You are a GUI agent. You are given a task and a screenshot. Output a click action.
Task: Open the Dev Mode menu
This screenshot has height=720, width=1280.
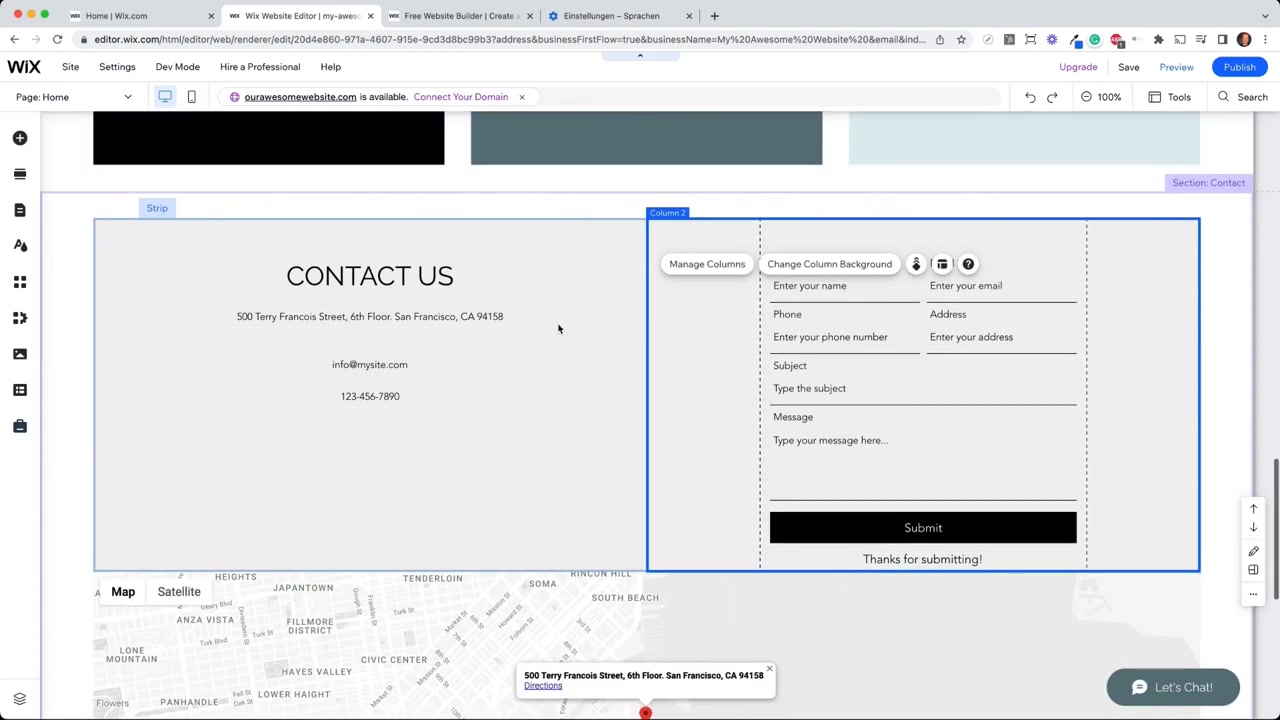point(177,67)
